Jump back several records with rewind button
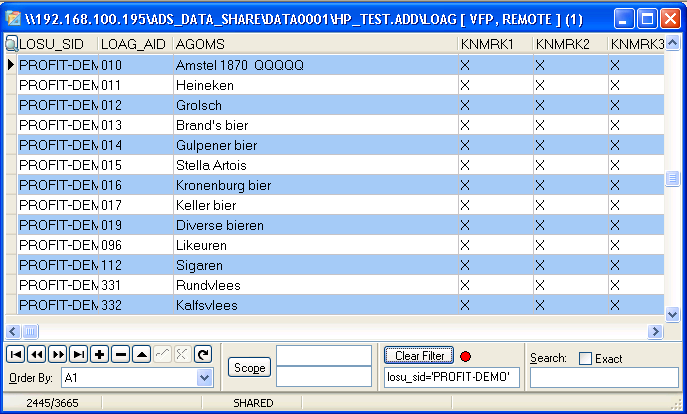The image size is (687, 414). 37,354
